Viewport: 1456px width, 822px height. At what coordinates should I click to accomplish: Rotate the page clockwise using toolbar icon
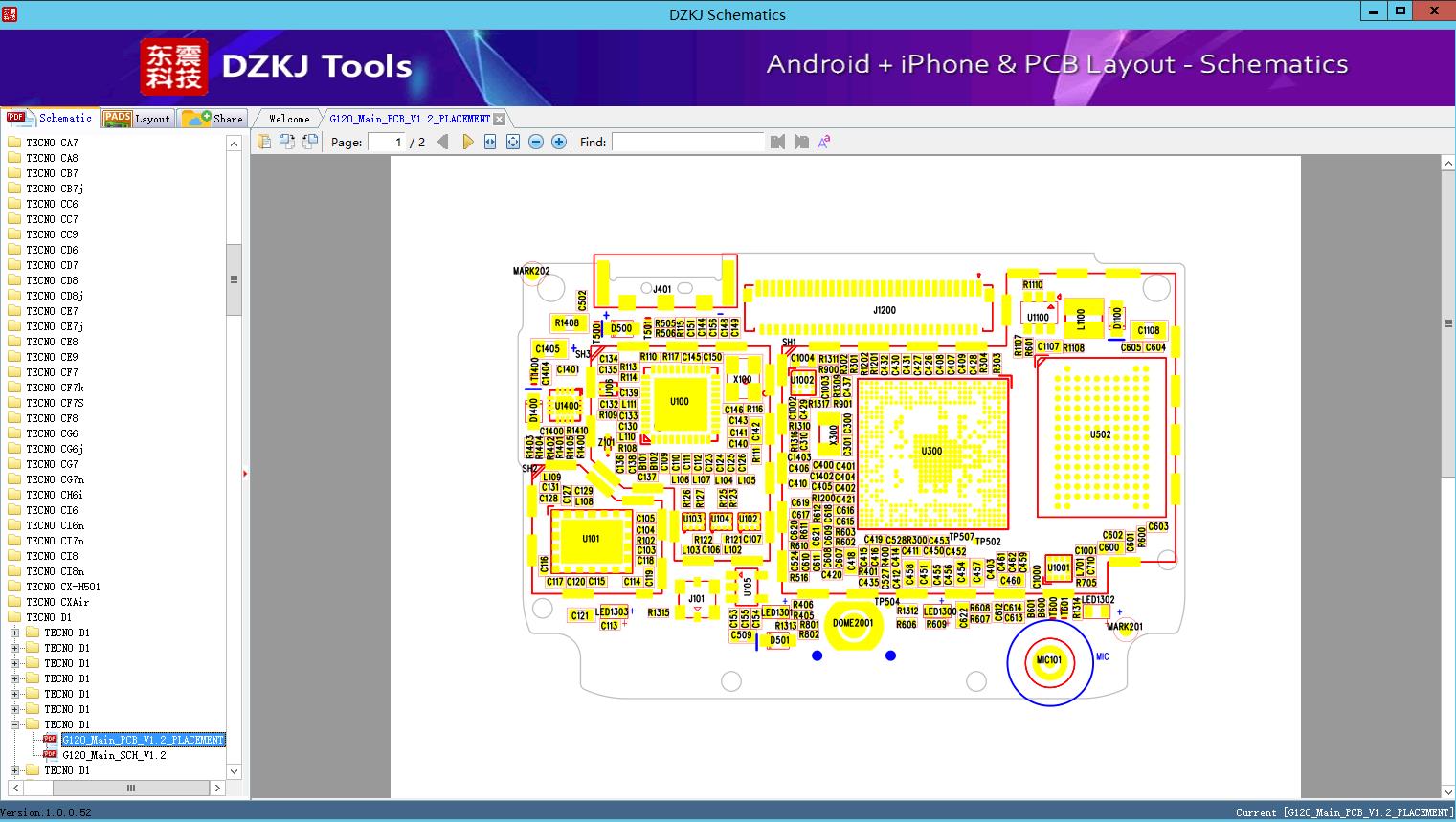tap(310, 142)
